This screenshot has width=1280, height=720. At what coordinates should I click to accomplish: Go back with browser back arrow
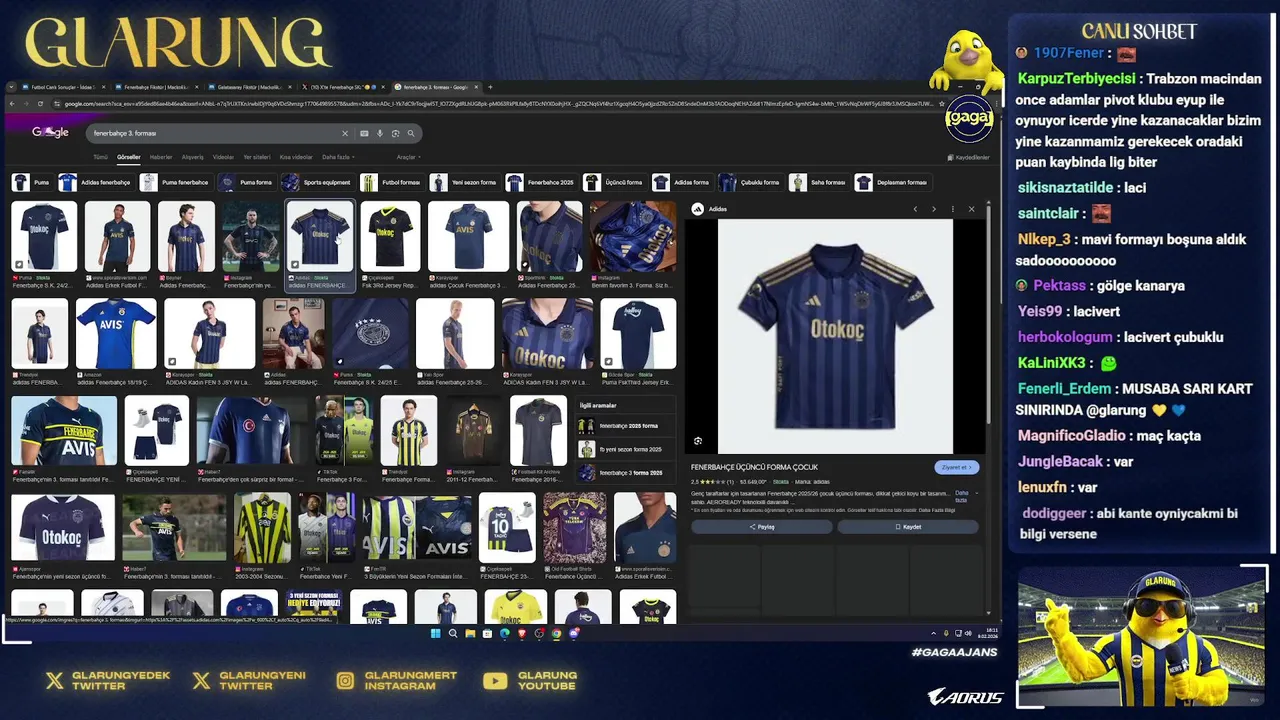click(13, 103)
